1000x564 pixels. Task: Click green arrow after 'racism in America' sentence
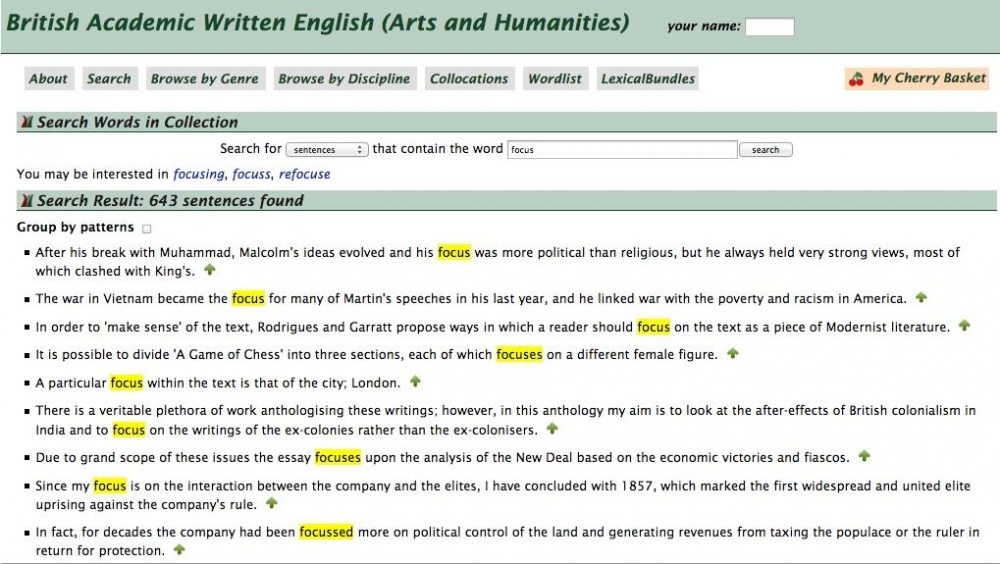tap(921, 297)
